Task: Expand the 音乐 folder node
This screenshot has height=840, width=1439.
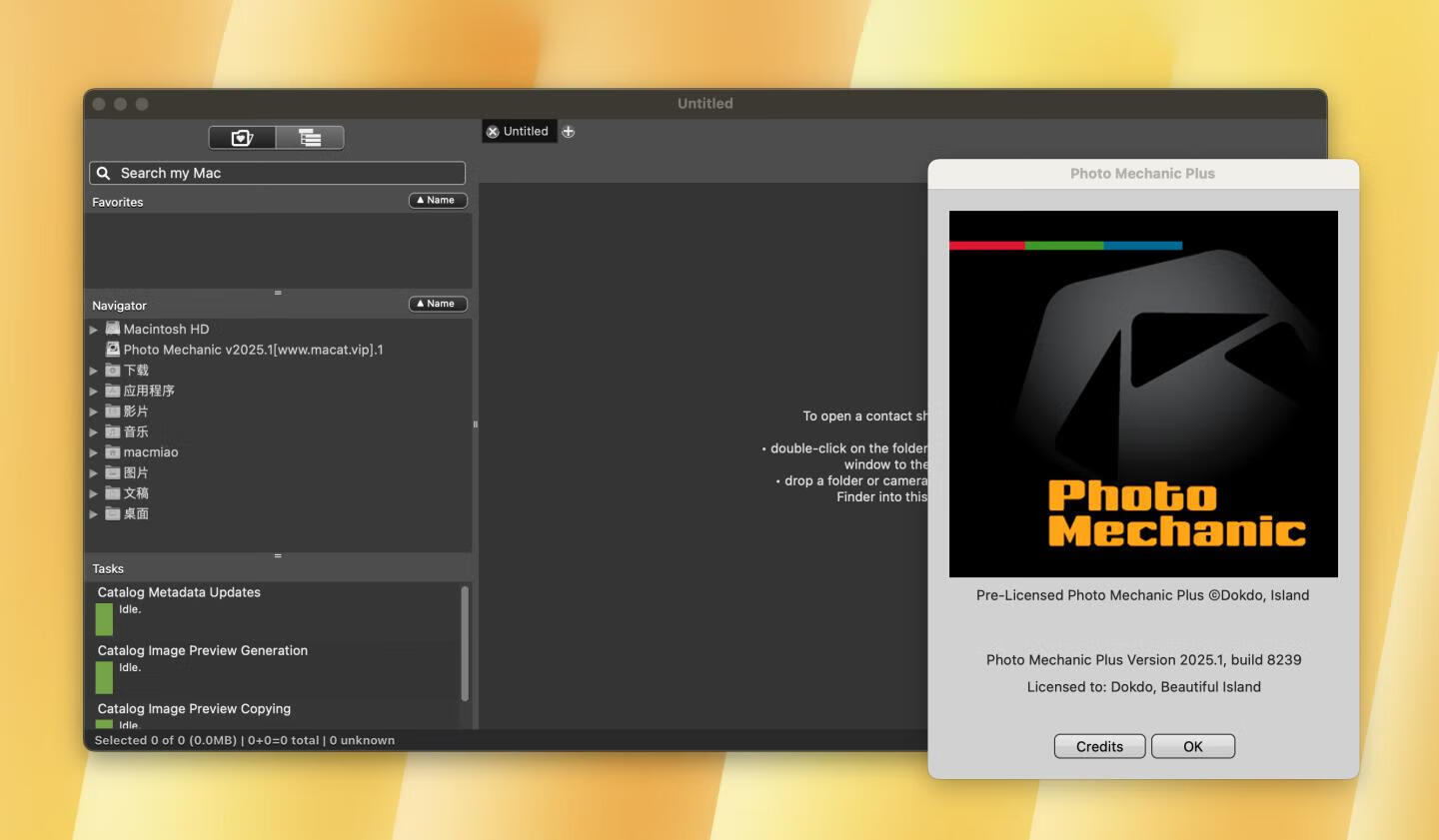Action: click(x=94, y=432)
